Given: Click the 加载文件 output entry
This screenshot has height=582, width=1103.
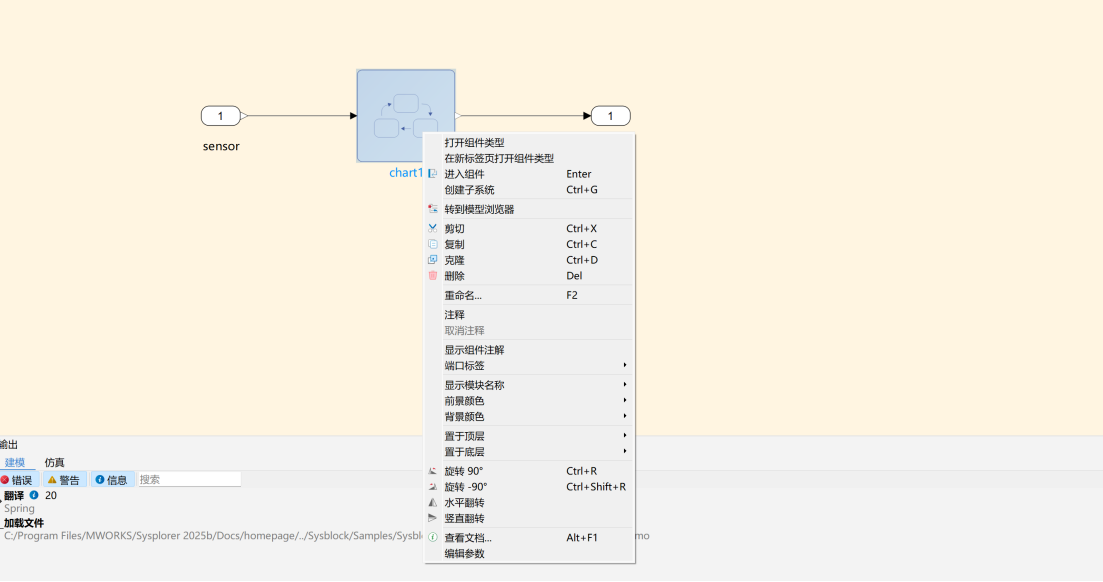Looking at the screenshot, I should click(24, 523).
